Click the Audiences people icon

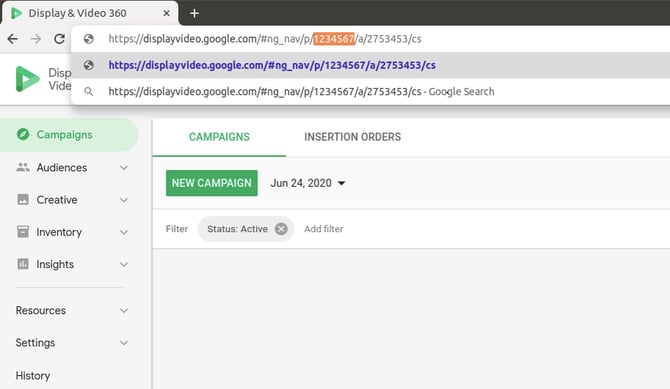click(23, 167)
